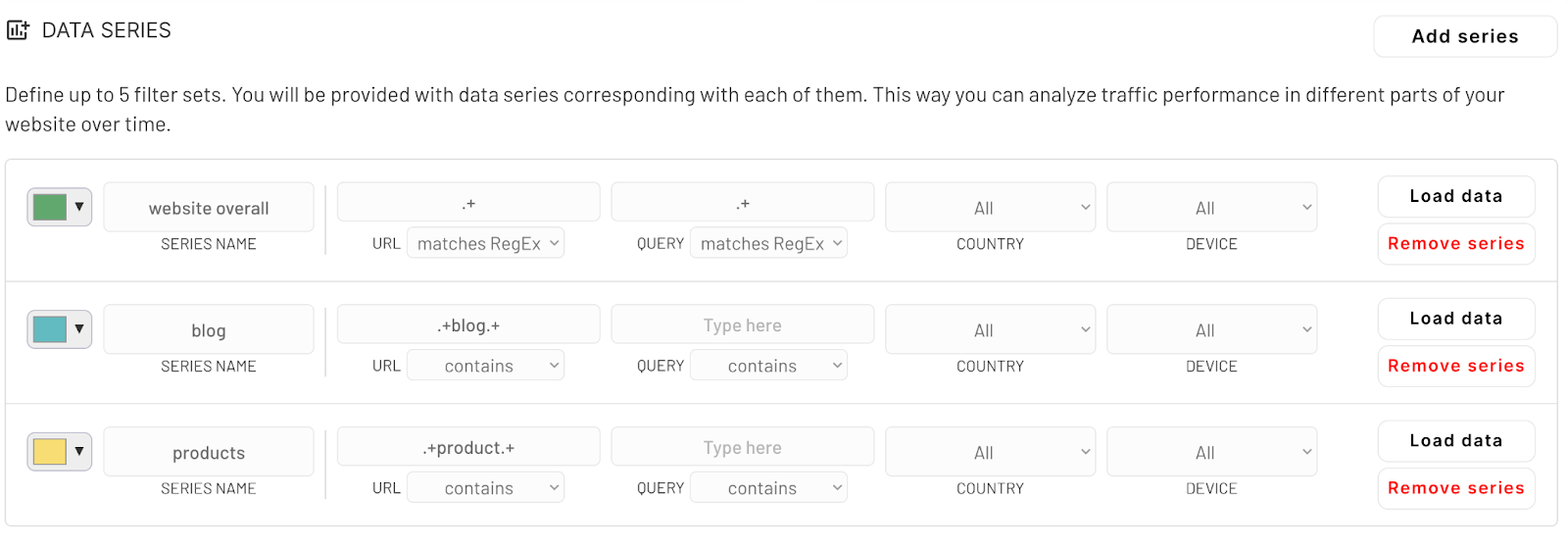Open the teal color picker for blog
The height and width of the screenshot is (548, 1568).
59,329
